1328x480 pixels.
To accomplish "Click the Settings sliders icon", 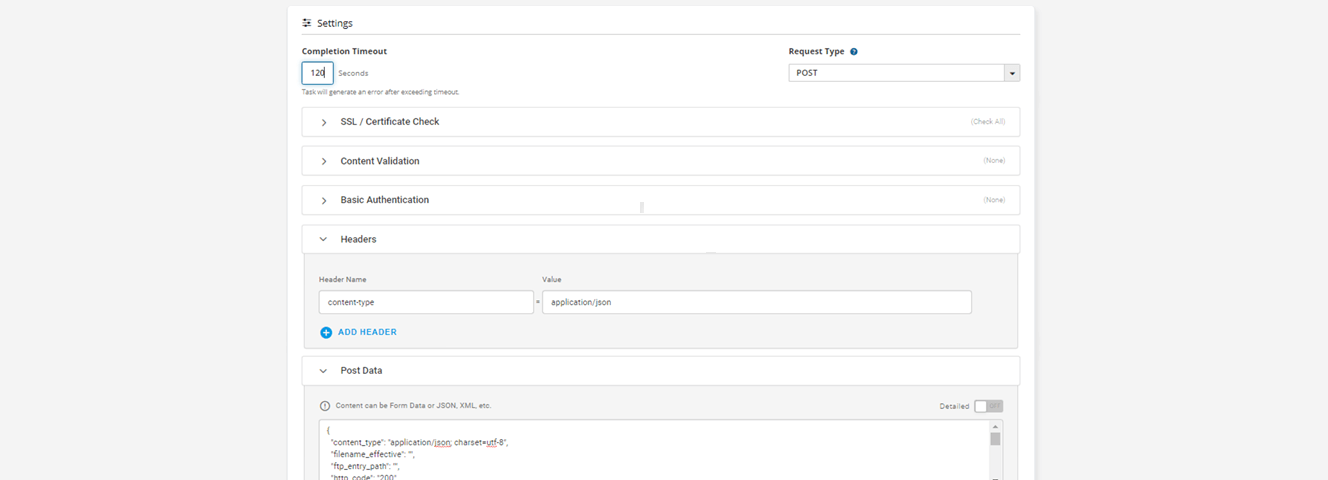I will click(x=307, y=23).
